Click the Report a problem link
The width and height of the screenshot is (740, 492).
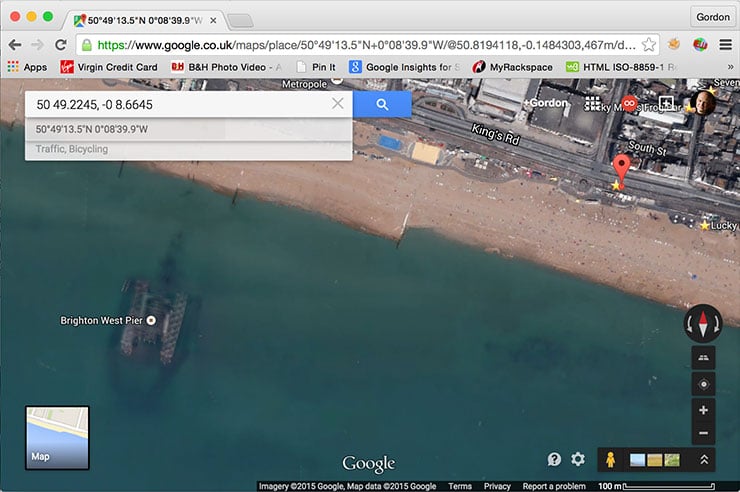click(555, 486)
